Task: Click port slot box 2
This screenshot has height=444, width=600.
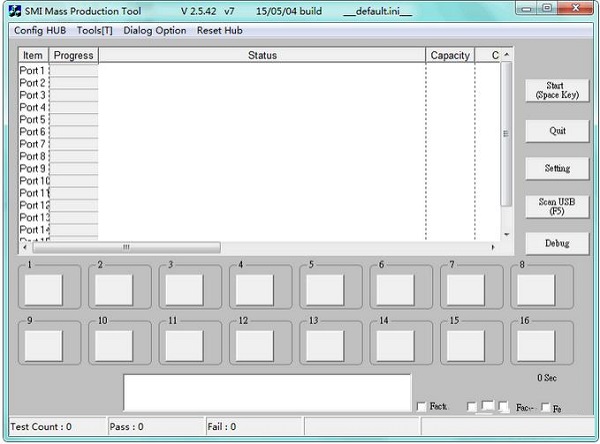Action: click(x=114, y=290)
